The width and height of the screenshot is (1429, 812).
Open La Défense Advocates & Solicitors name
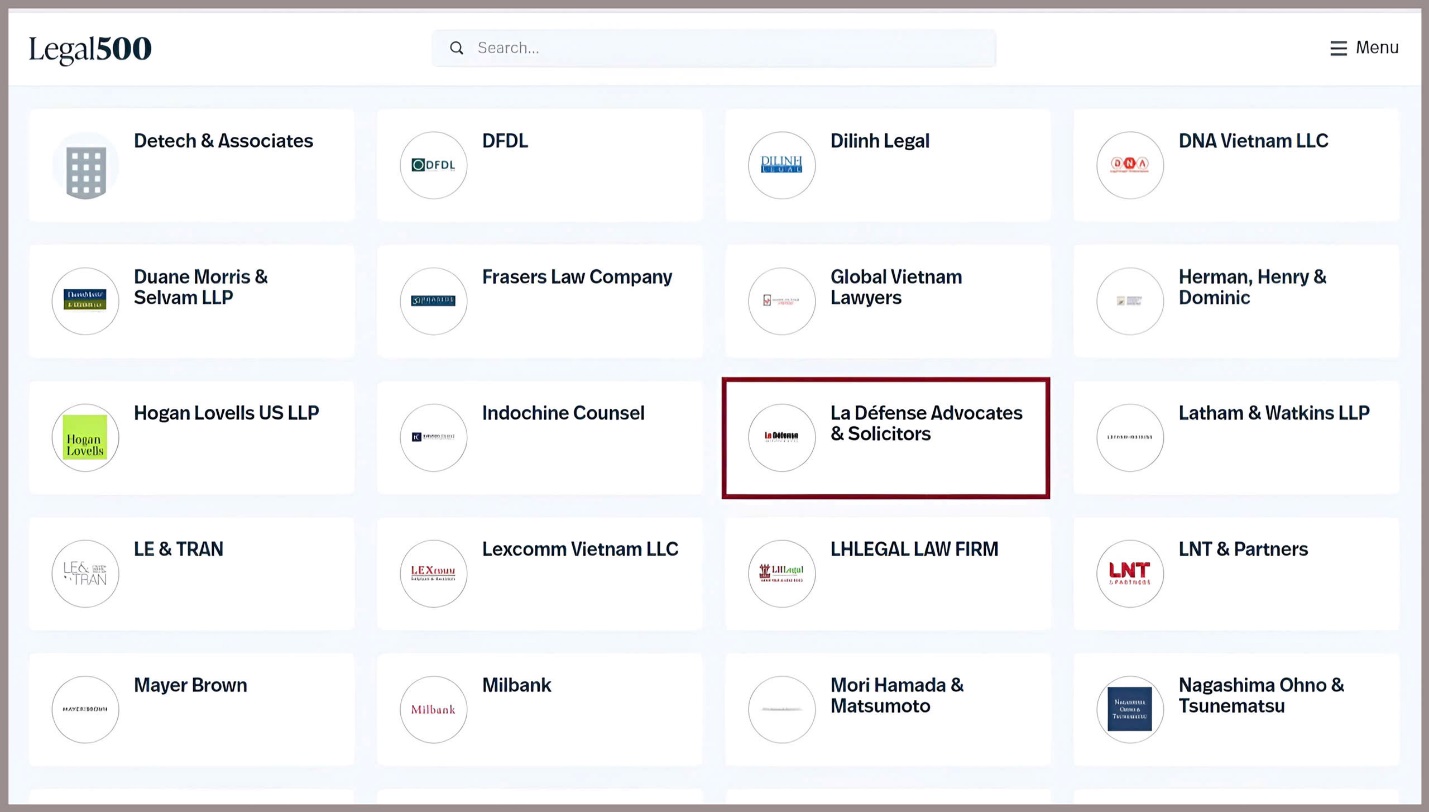pos(926,423)
